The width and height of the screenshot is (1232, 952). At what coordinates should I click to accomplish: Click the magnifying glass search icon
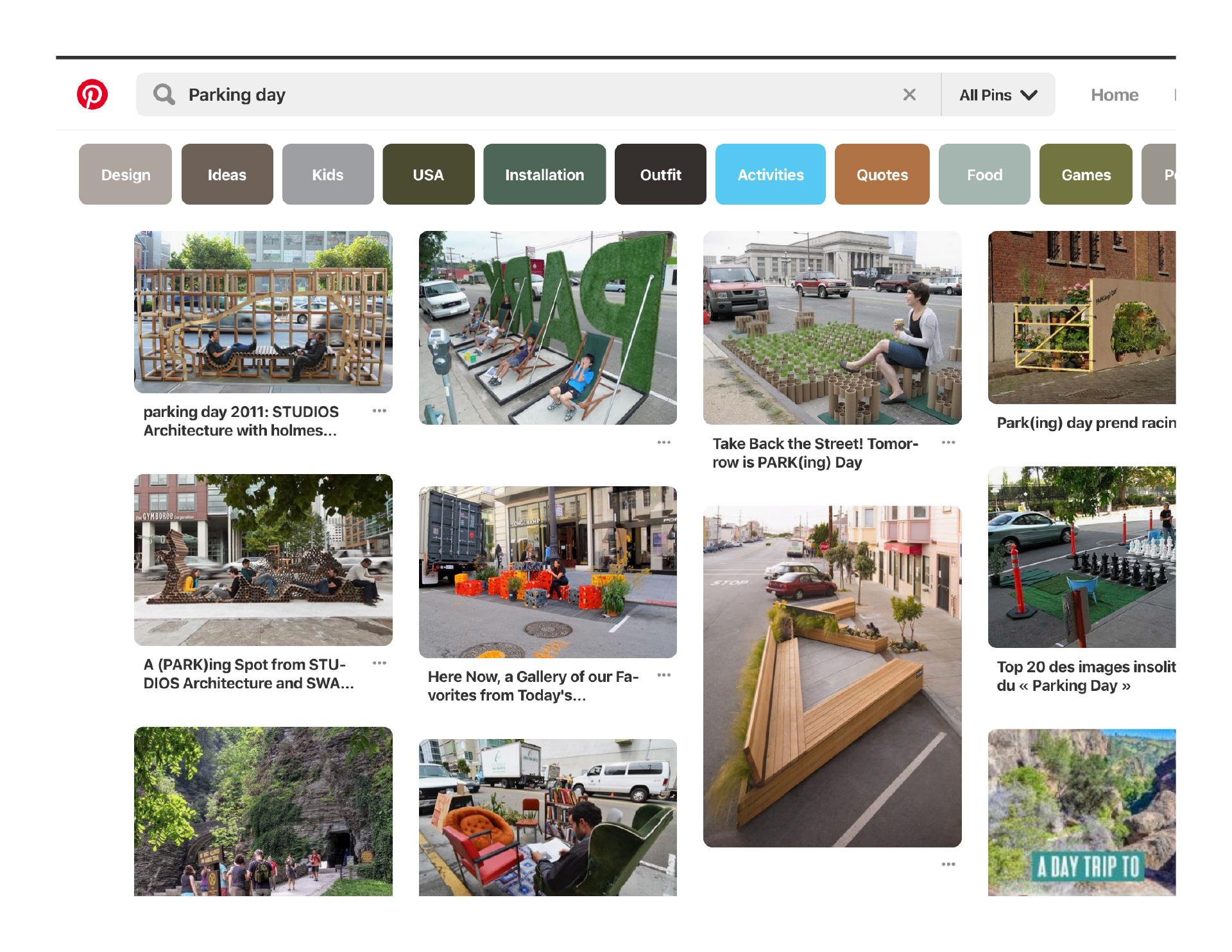(164, 94)
